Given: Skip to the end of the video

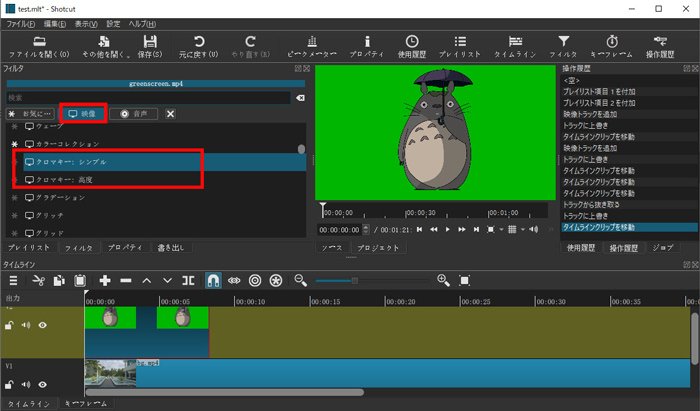Looking at the screenshot, I should 476,229.
